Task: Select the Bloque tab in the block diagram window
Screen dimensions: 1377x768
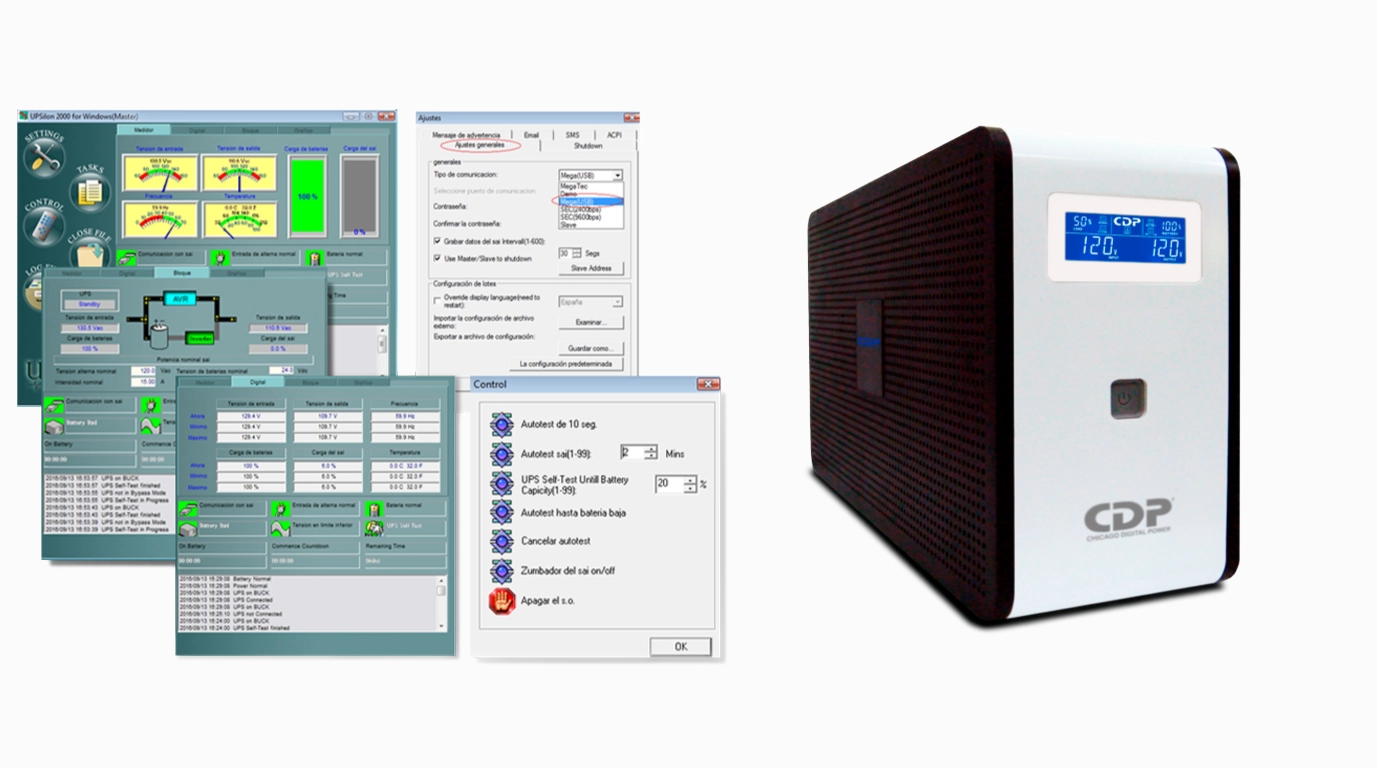Action: tap(182, 272)
